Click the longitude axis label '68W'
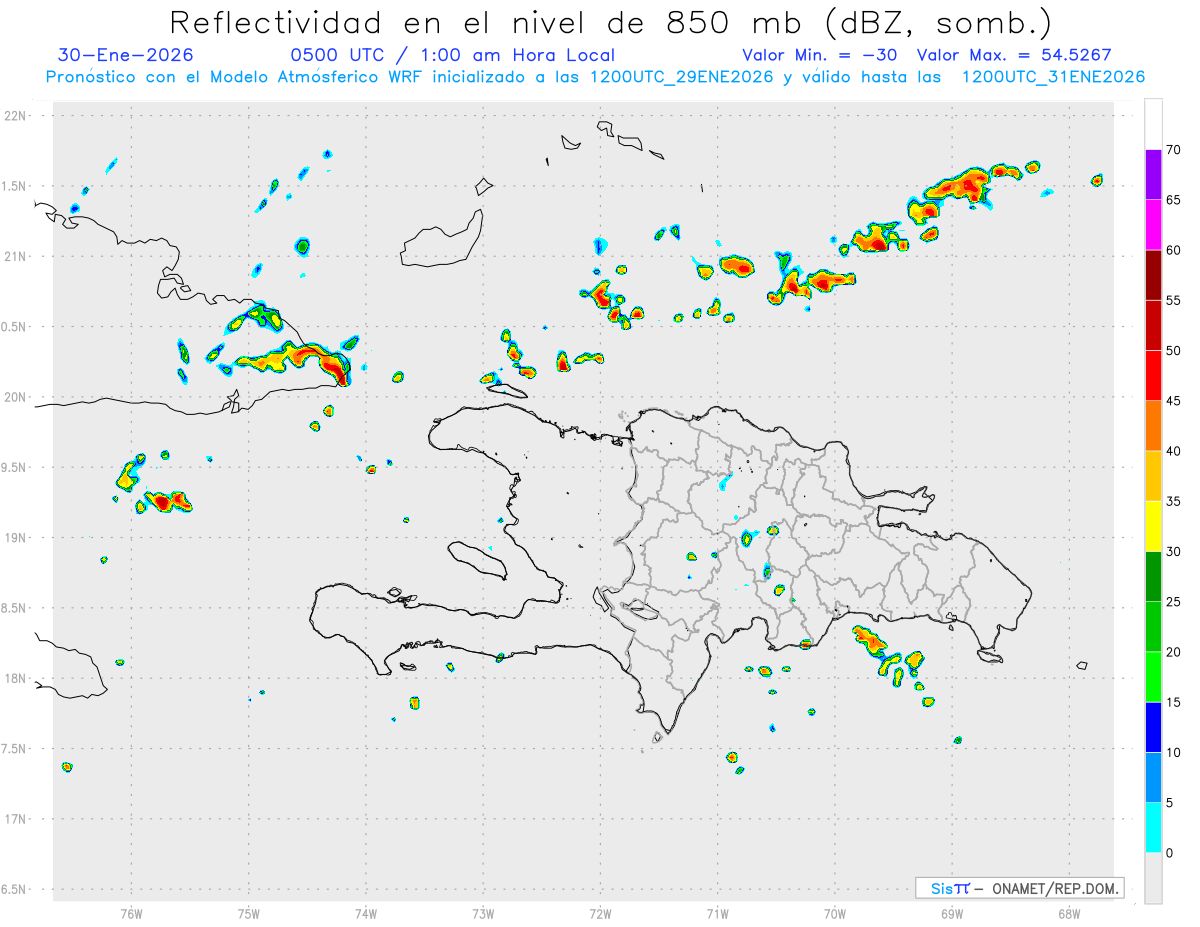The width and height of the screenshot is (1200, 927). tap(1069, 913)
